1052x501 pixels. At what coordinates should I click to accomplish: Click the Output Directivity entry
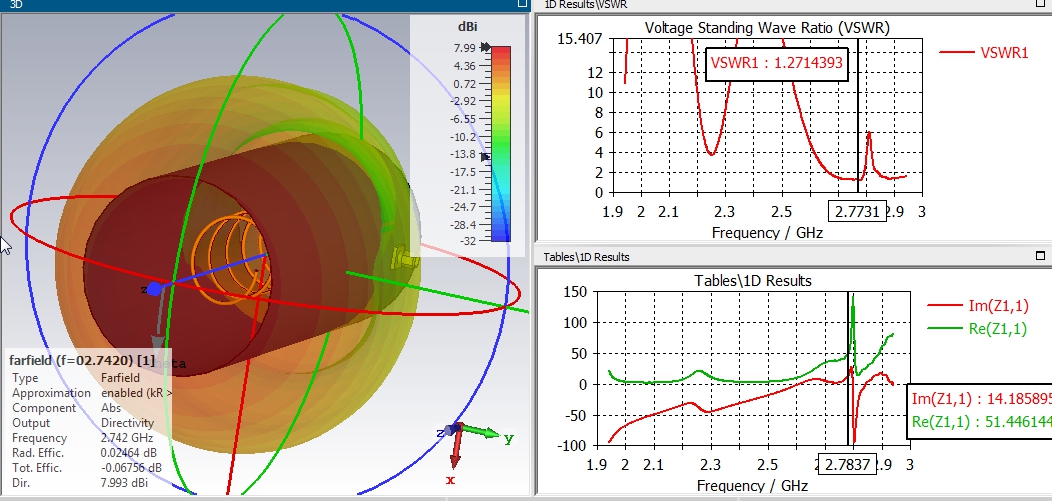(127, 423)
